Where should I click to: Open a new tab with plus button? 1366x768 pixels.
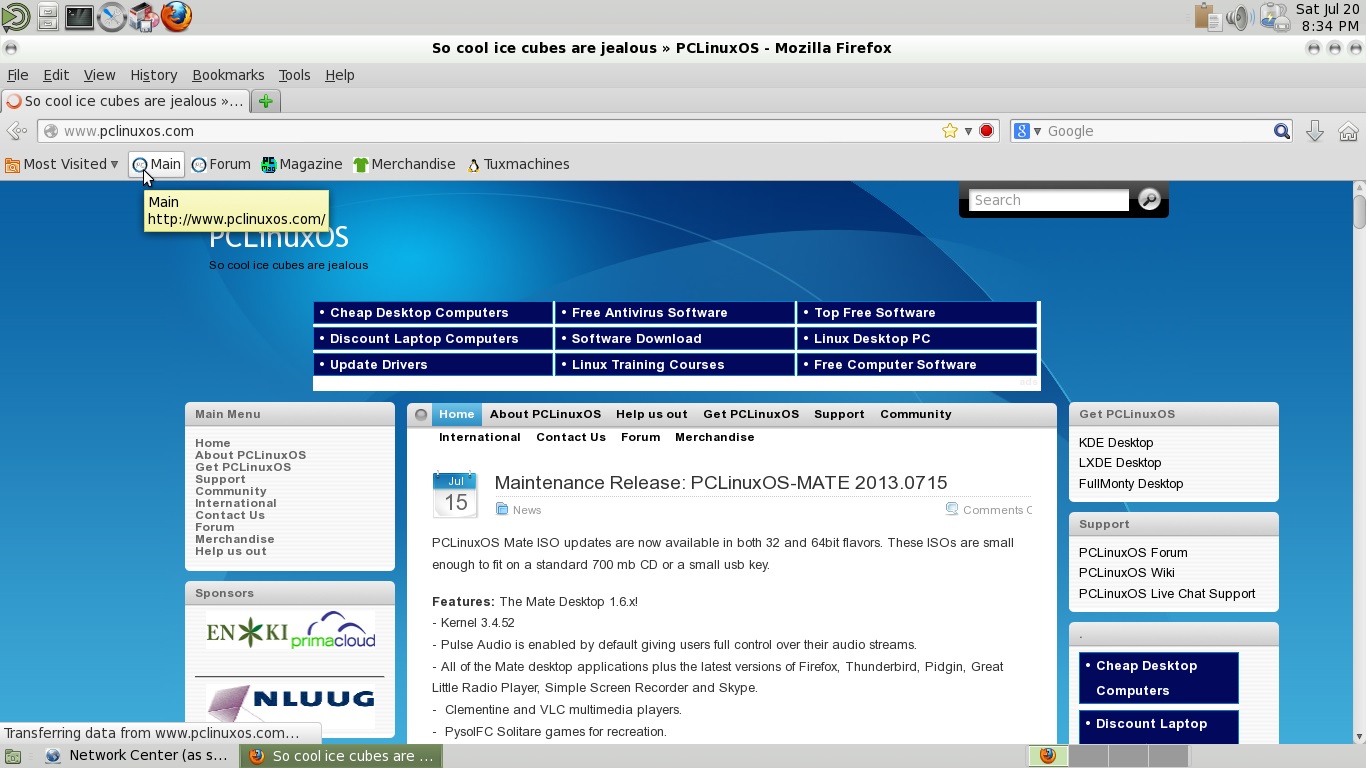265,101
